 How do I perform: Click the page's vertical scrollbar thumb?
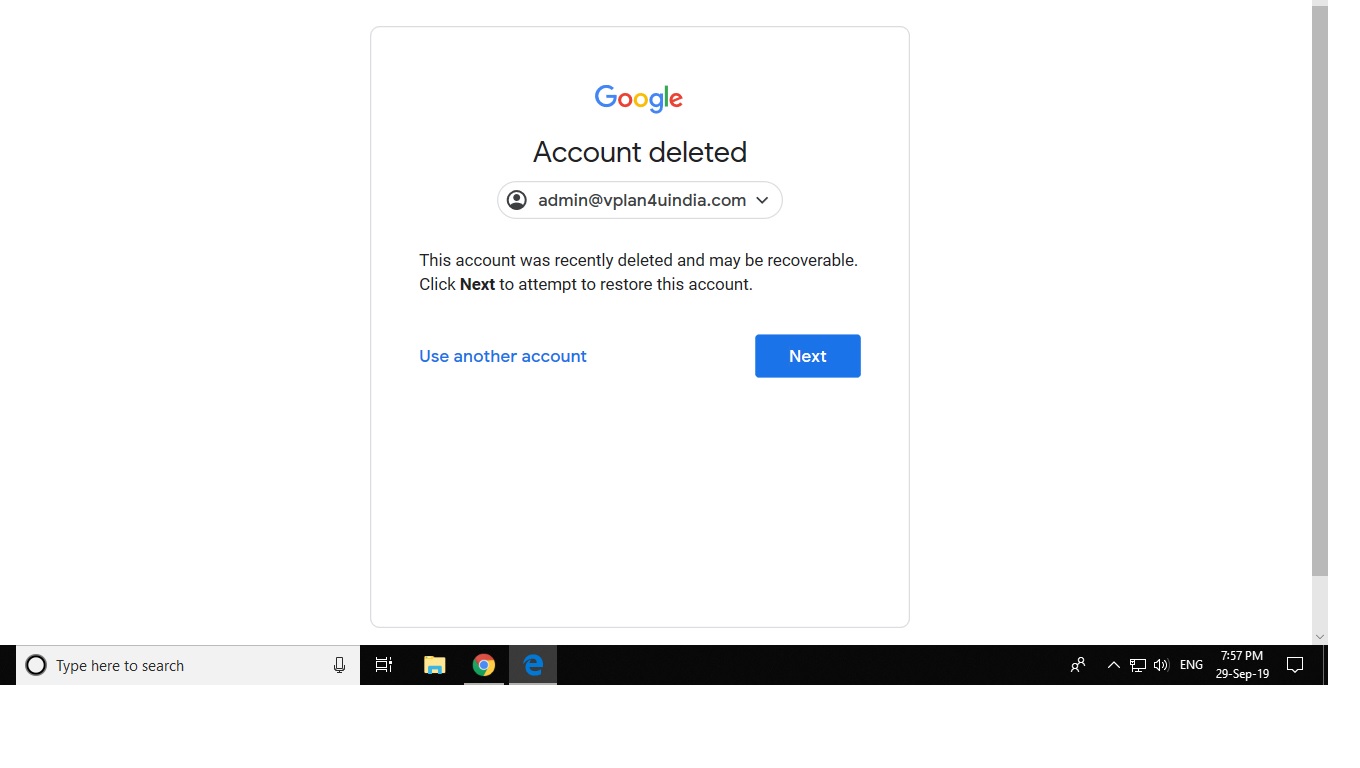pos(1320,292)
